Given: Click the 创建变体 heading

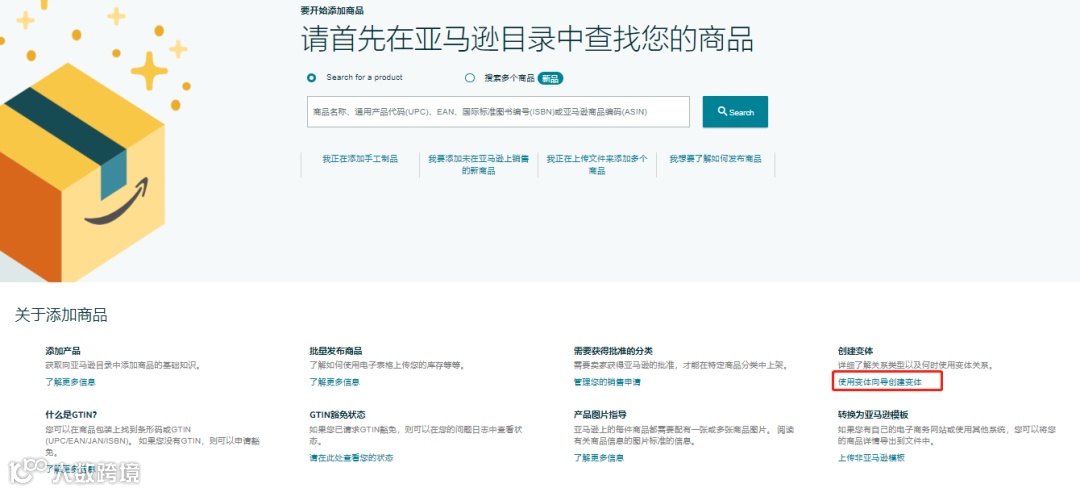Looking at the screenshot, I should [855, 351].
